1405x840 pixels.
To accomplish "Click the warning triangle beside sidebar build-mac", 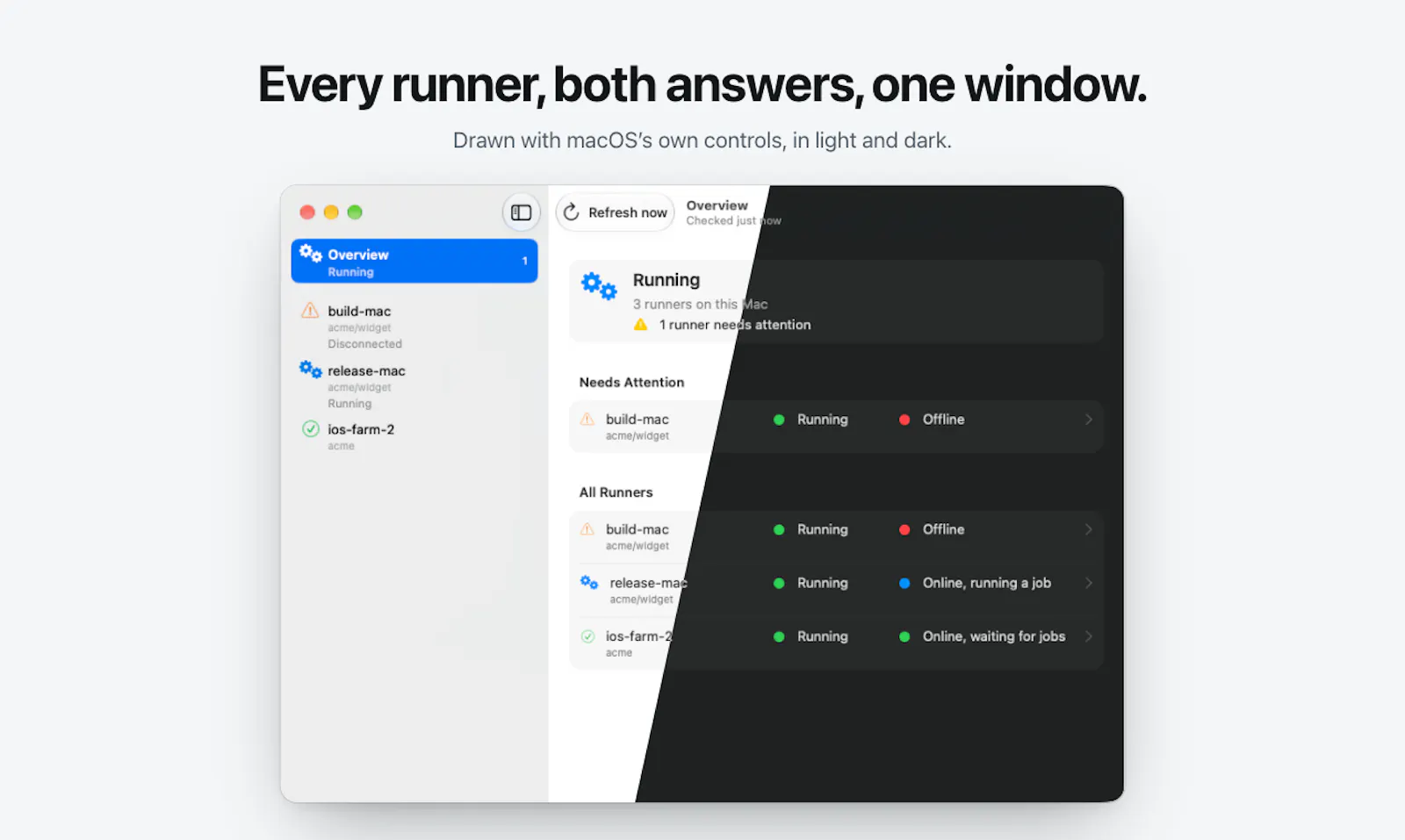I will (x=310, y=311).
